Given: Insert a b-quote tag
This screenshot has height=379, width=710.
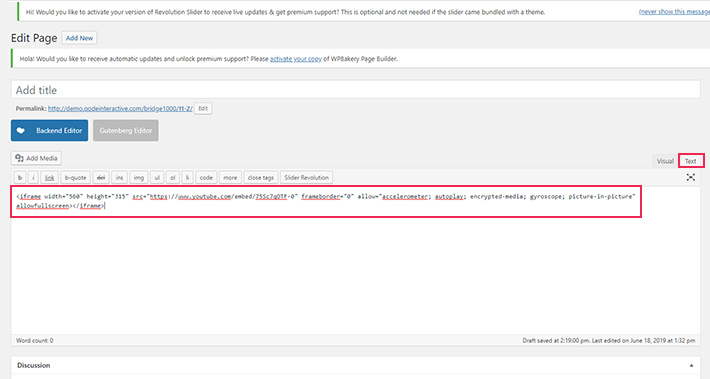Looking at the screenshot, I should (75, 178).
